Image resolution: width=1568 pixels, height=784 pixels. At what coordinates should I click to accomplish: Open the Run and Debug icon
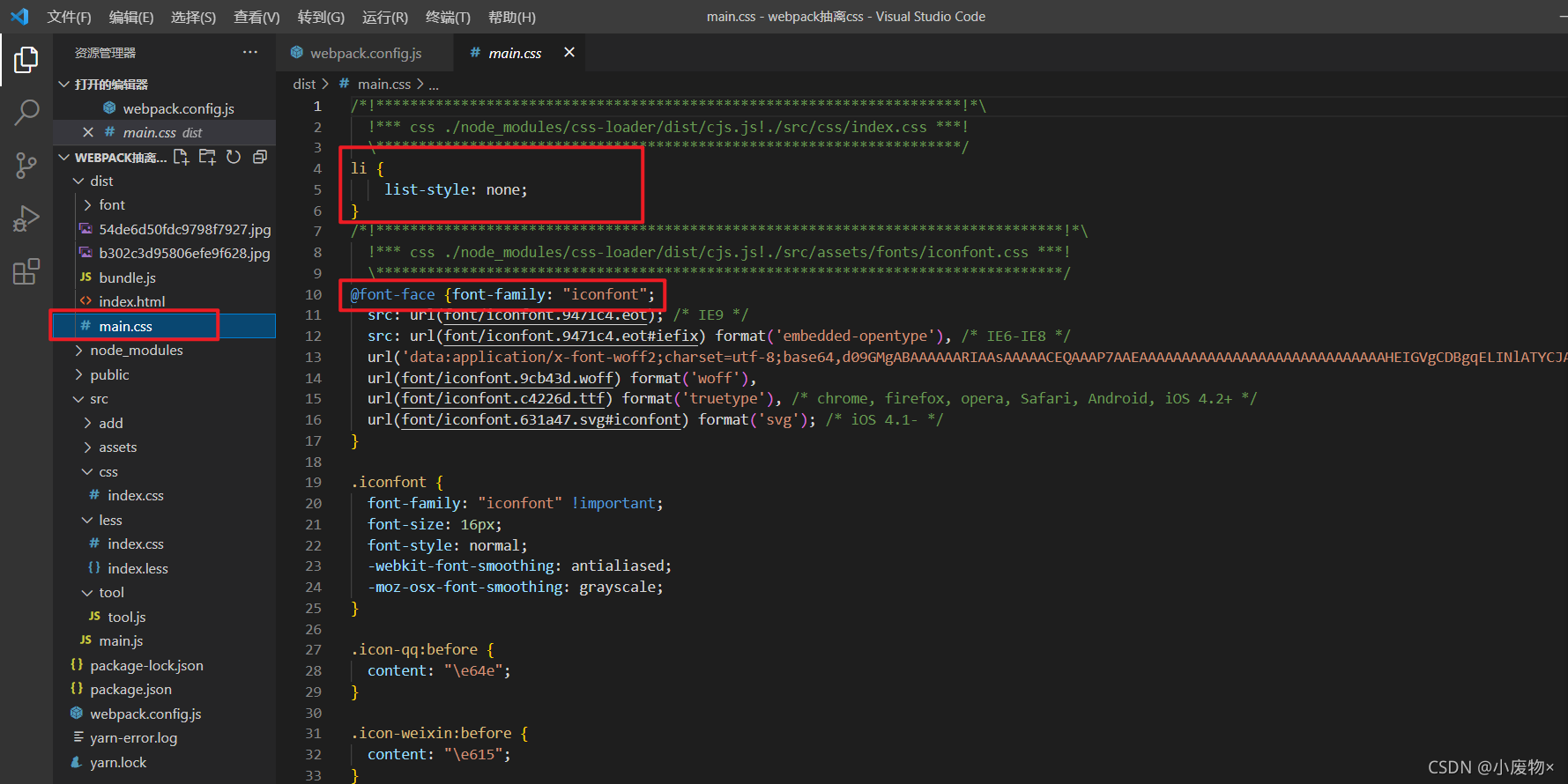point(26,218)
